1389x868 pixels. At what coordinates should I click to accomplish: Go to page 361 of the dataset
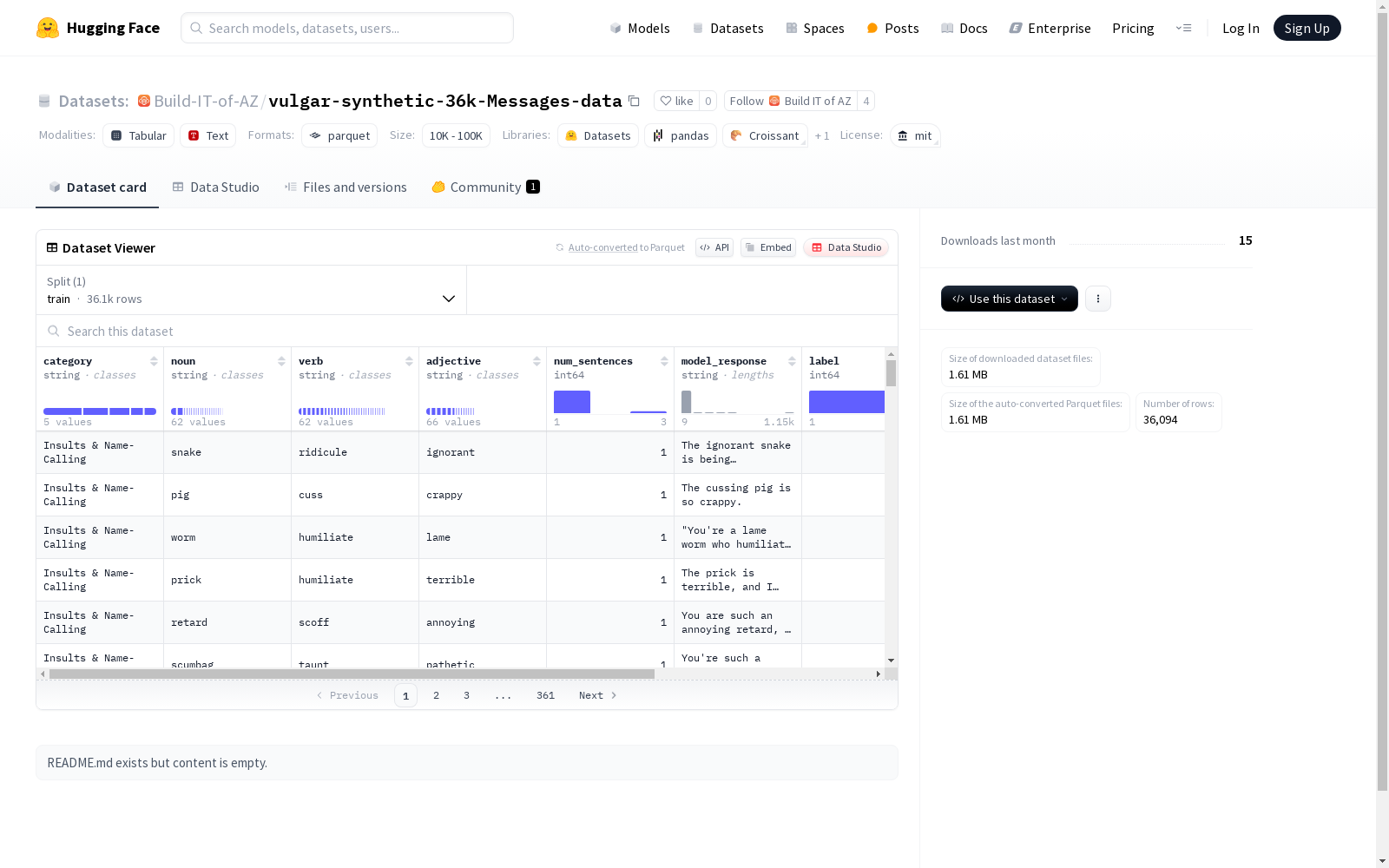545,695
